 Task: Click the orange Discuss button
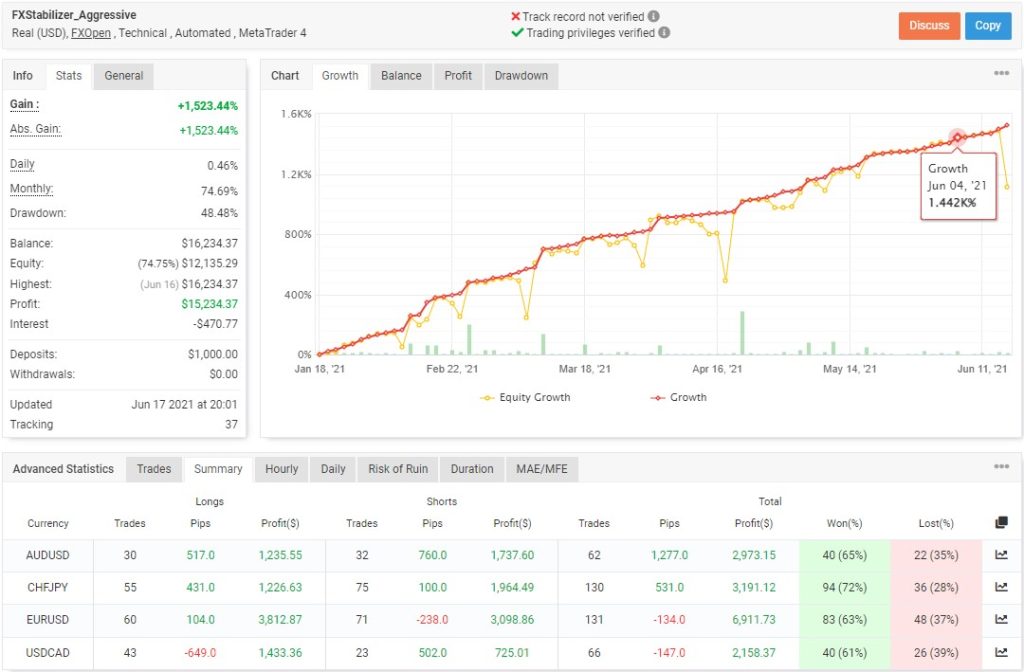click(929, 25)
